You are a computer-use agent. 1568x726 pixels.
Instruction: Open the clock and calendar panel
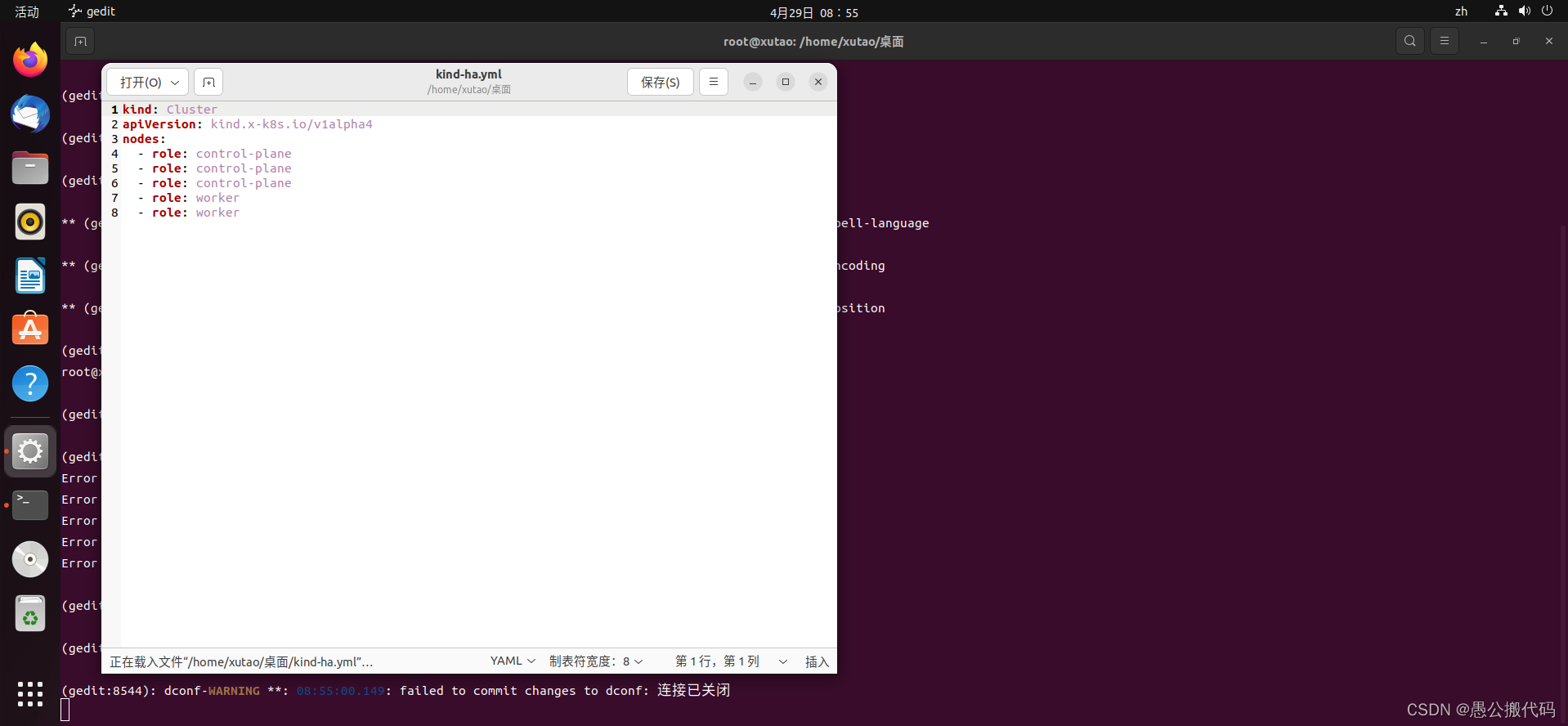click(814, 12)
